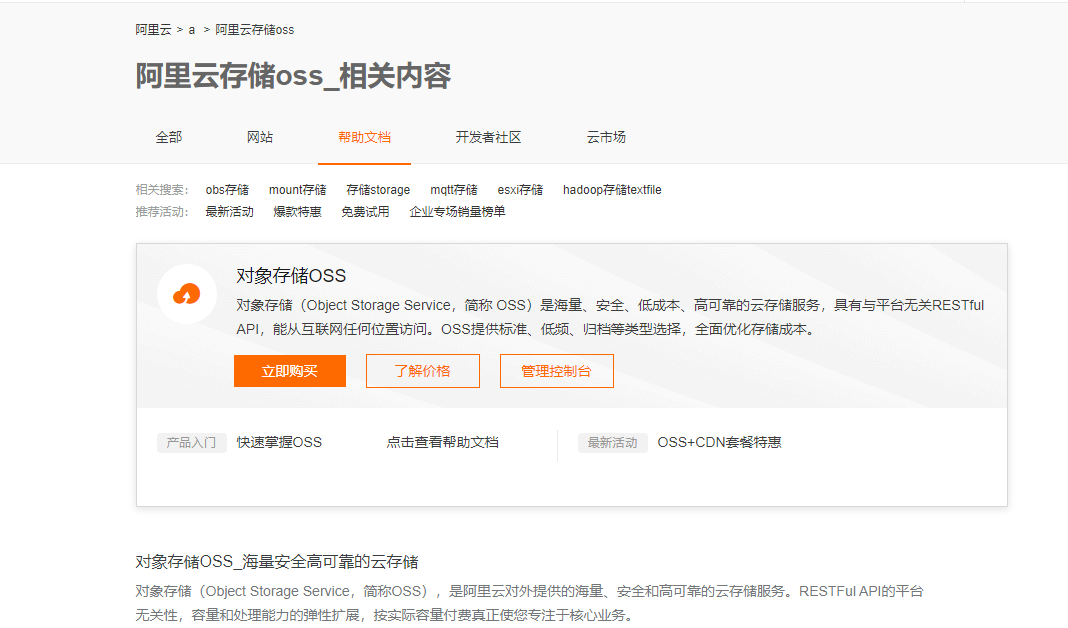Open the 最新活动 recommended activity link
1068x628 pixels.
pos(230,212)
